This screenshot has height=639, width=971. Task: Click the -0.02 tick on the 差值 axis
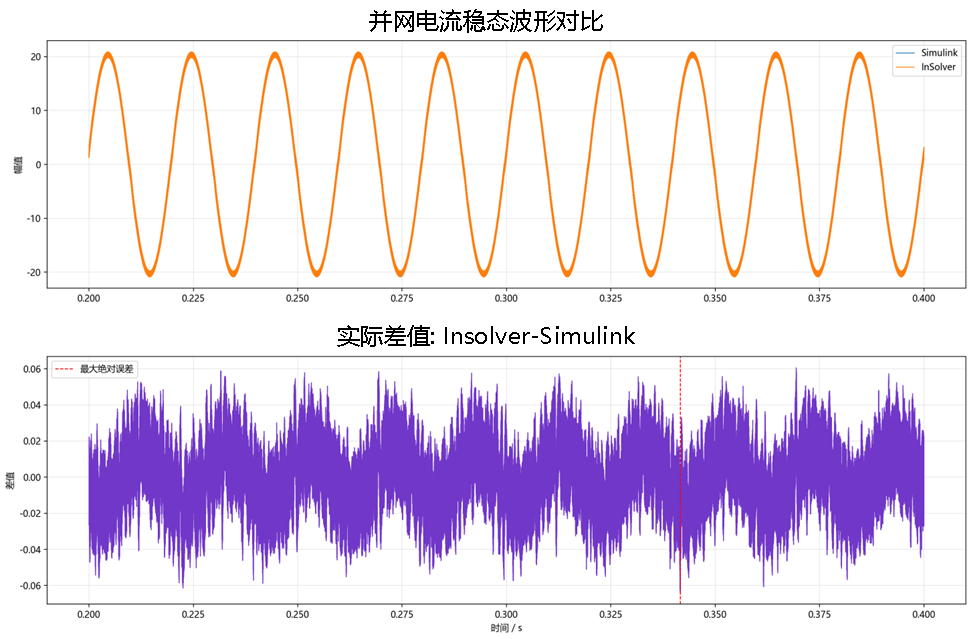point(30,513)
